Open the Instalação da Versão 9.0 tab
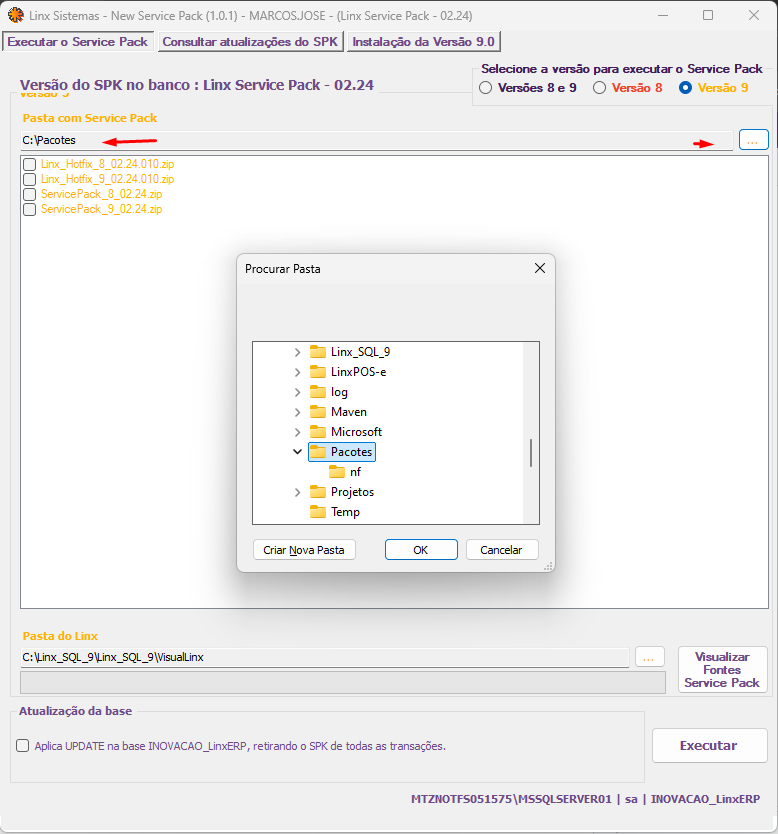The height and width of the screenshot is (834, 778). point(423,41)
